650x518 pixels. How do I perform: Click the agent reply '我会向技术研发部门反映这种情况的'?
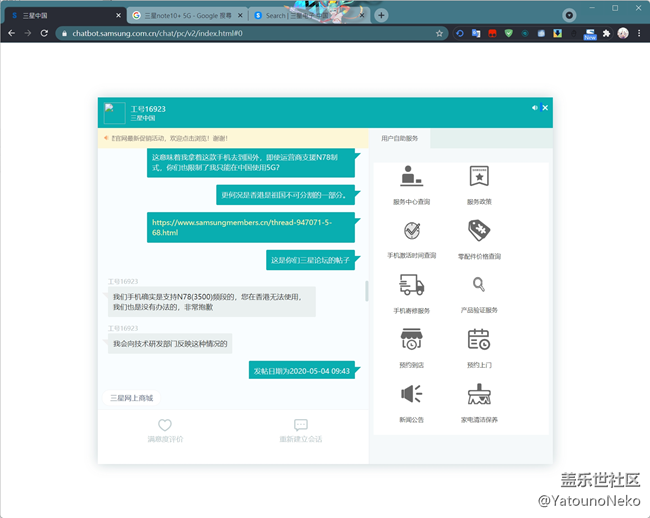click(170, 344)
